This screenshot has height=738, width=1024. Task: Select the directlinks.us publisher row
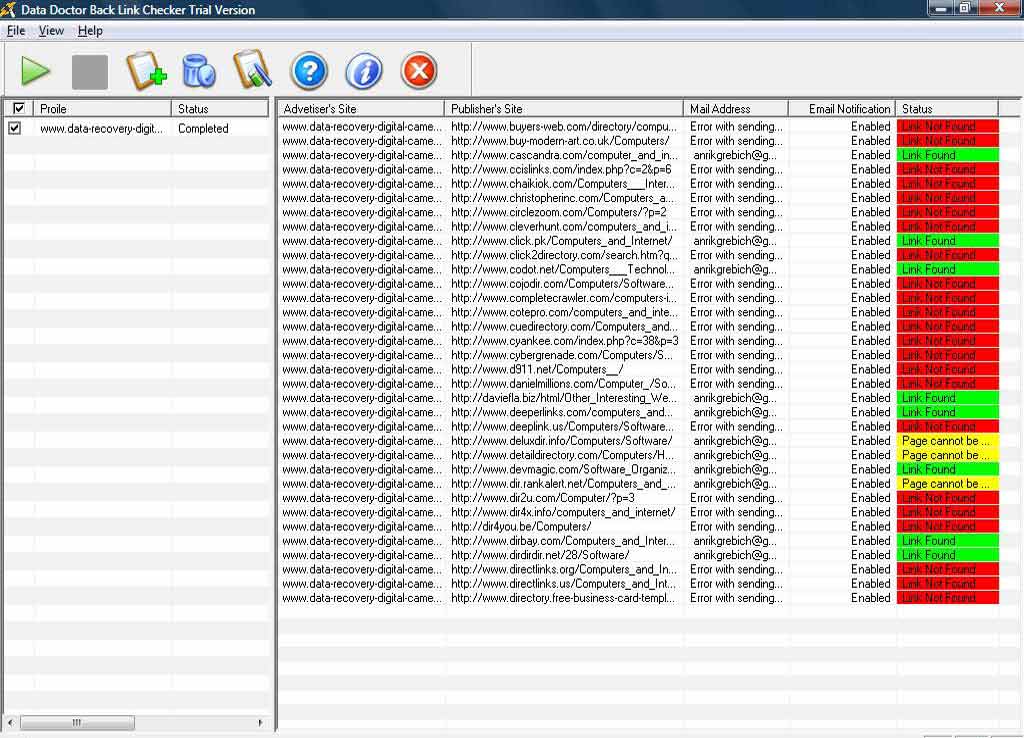tap(640, 584)
